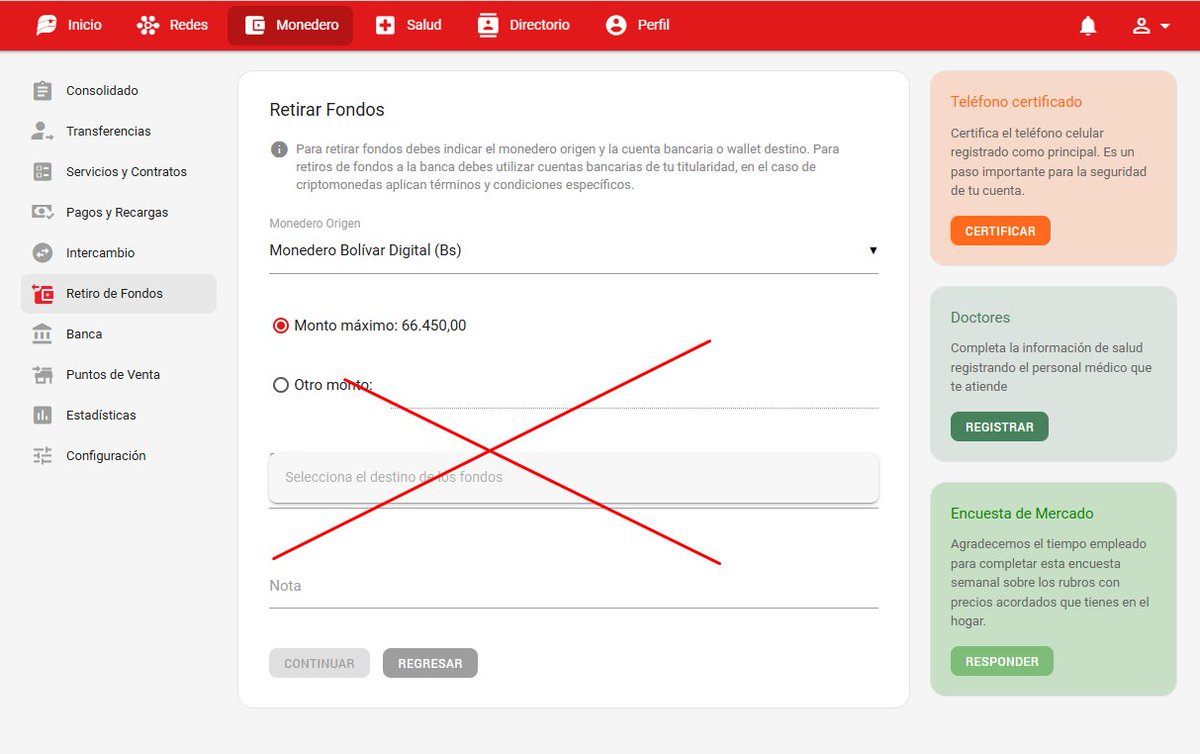Image resolution: width=1200 pixels, height=754 pixels.
Task: Open Servicios y Contratos
Action: 126,172
